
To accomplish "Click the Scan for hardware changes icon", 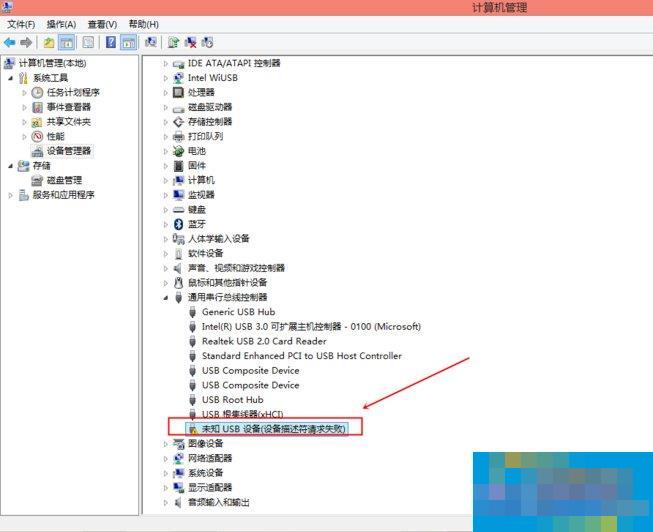I will point(151,42).
